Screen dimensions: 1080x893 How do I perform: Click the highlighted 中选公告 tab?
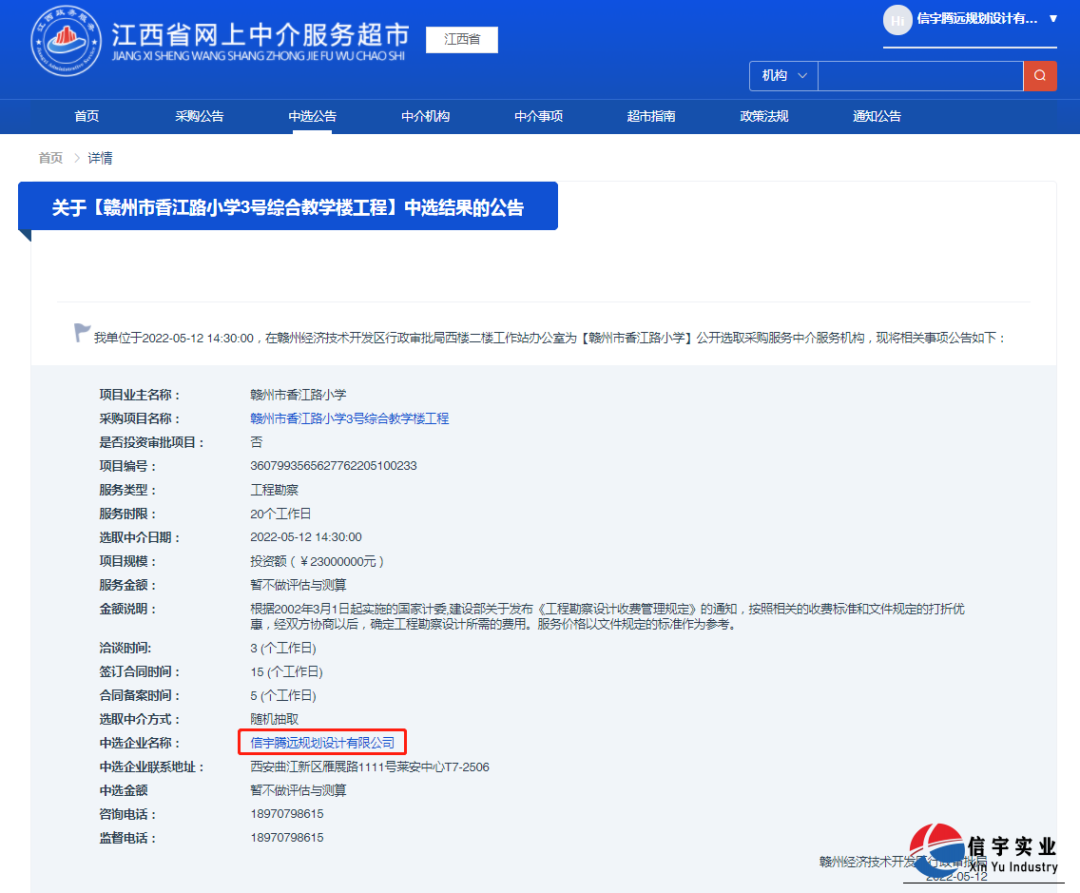[x=311, y=116]
